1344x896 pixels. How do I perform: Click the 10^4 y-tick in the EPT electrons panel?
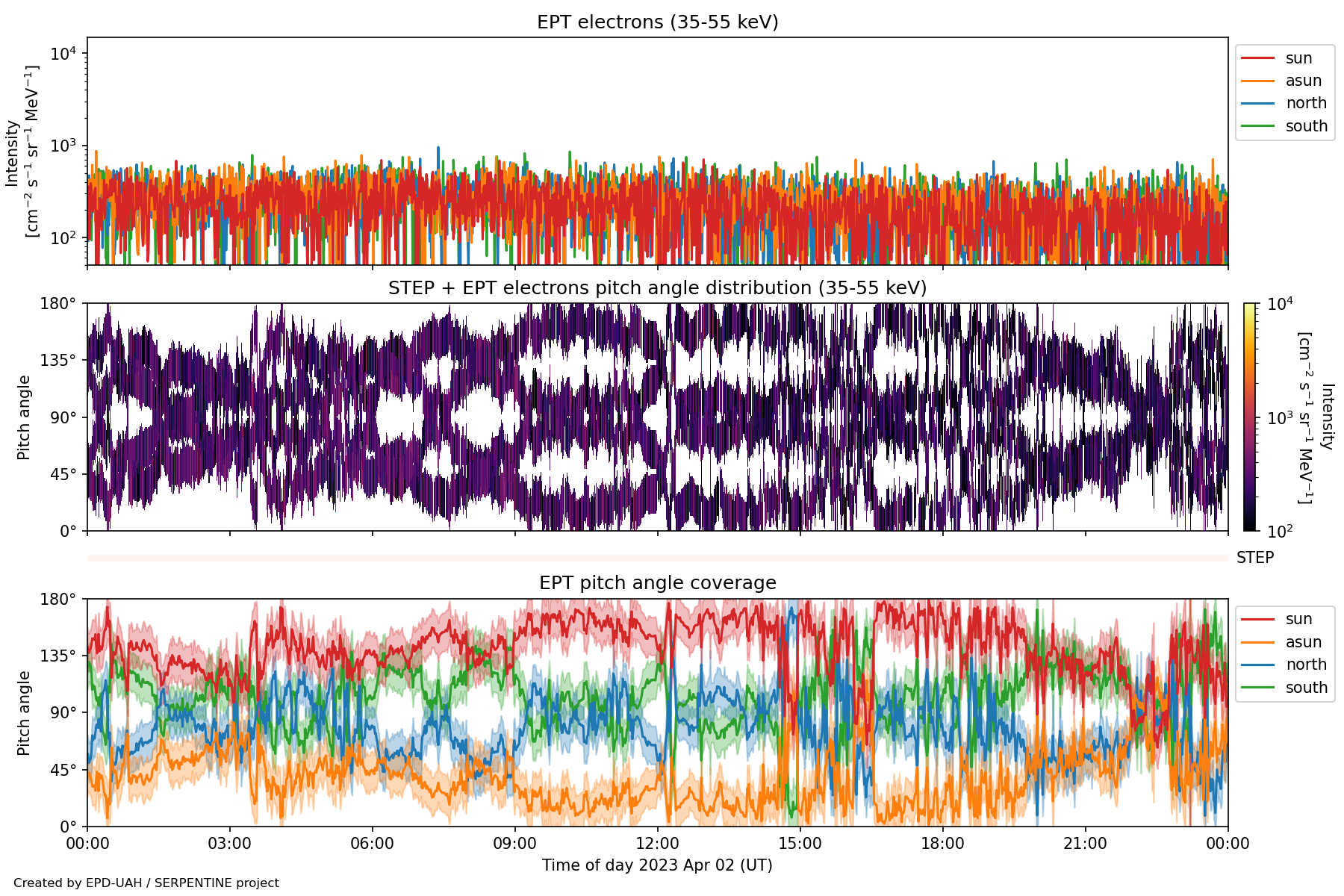coord(63,54)
